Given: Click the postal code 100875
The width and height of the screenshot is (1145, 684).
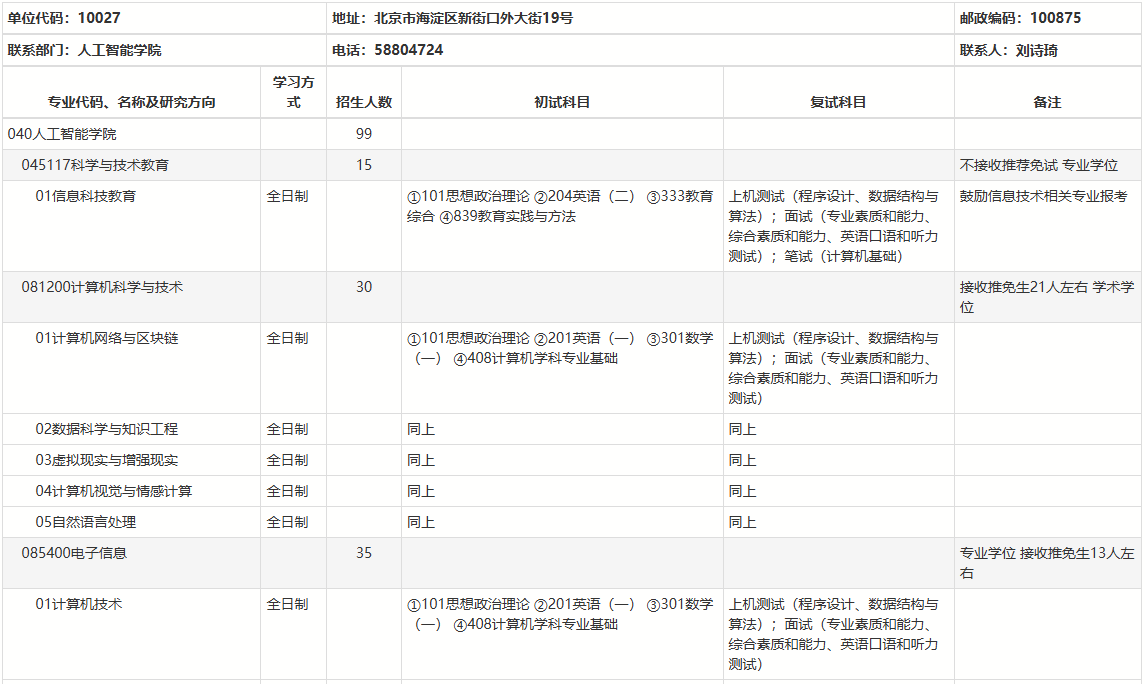Looking at the screenshot, I should point(1055,18).
